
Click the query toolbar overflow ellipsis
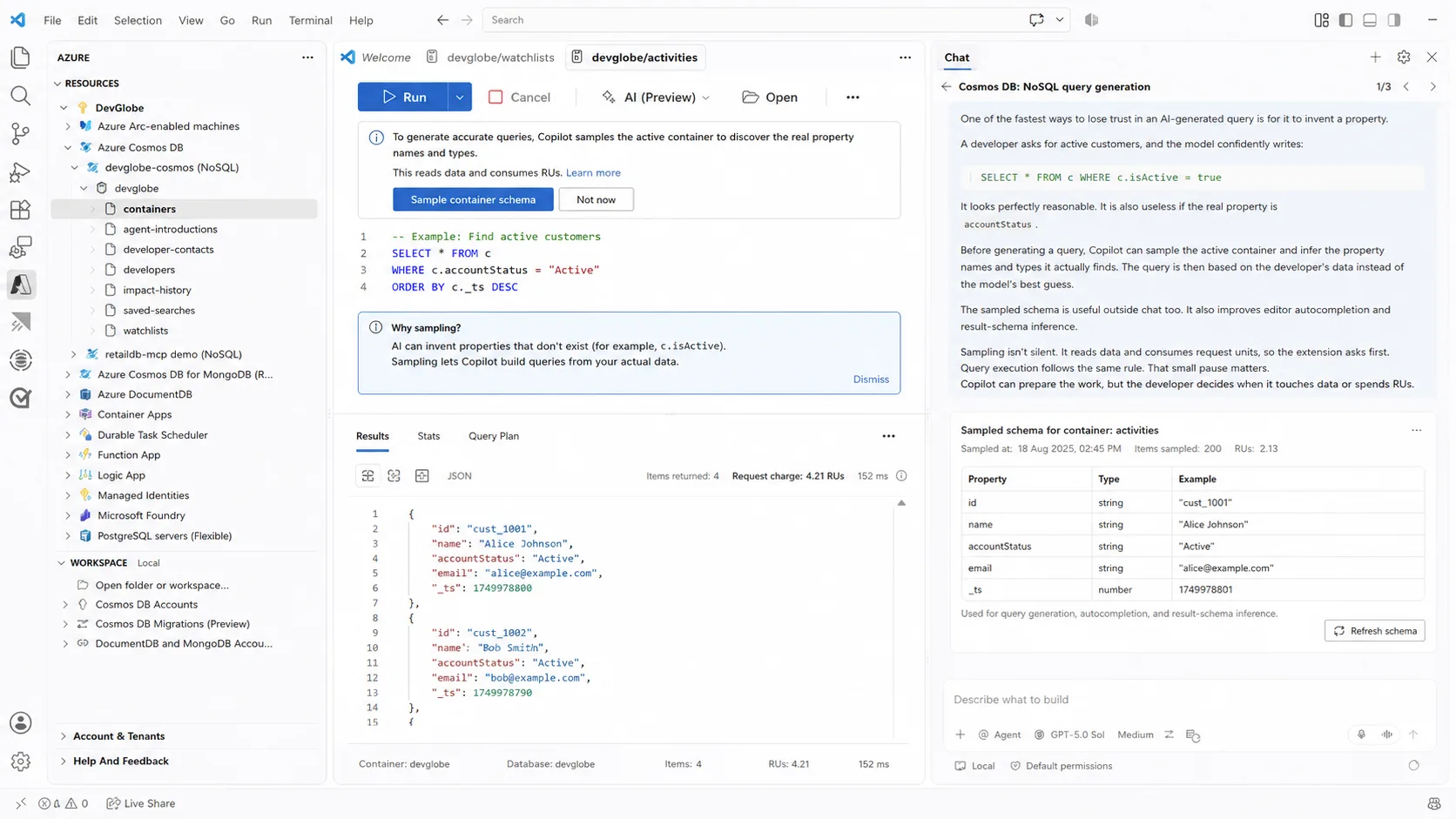[853, 97]
